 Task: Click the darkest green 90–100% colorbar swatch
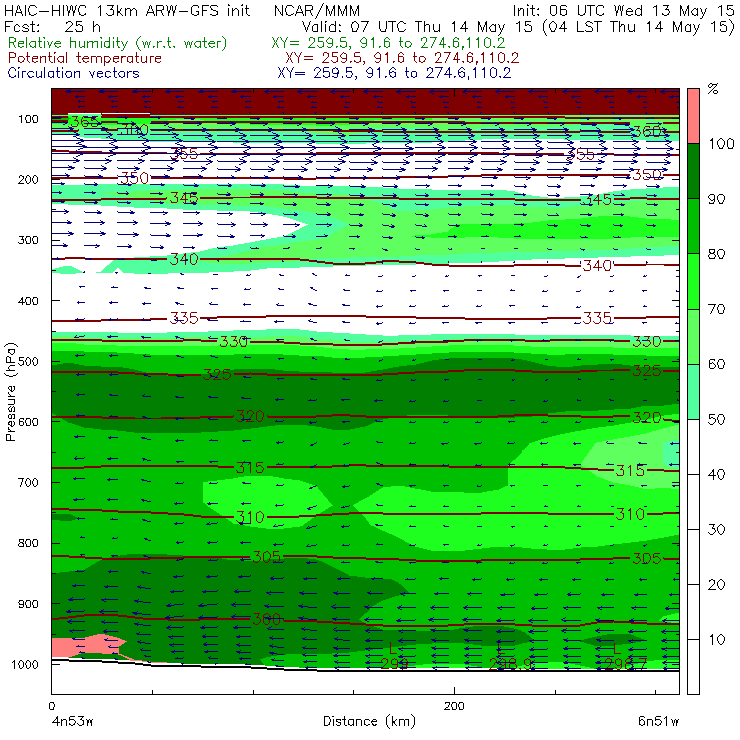pyautogui.click(x=693, y=171)
